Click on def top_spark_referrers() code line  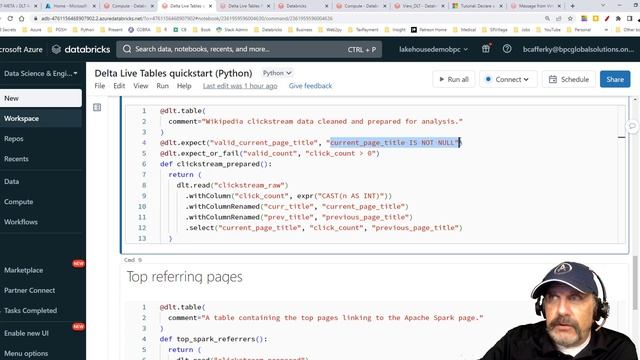point(213,339)
